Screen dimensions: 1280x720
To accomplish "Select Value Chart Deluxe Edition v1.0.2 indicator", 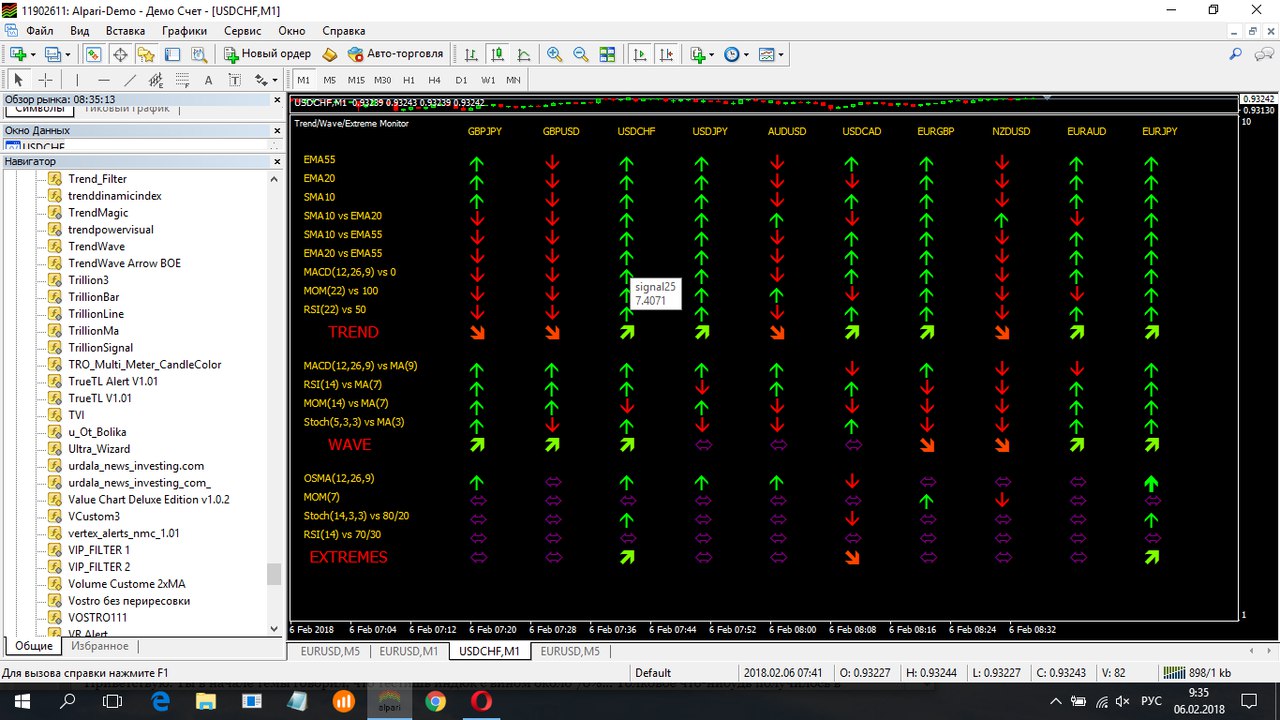I will point(149,500).
